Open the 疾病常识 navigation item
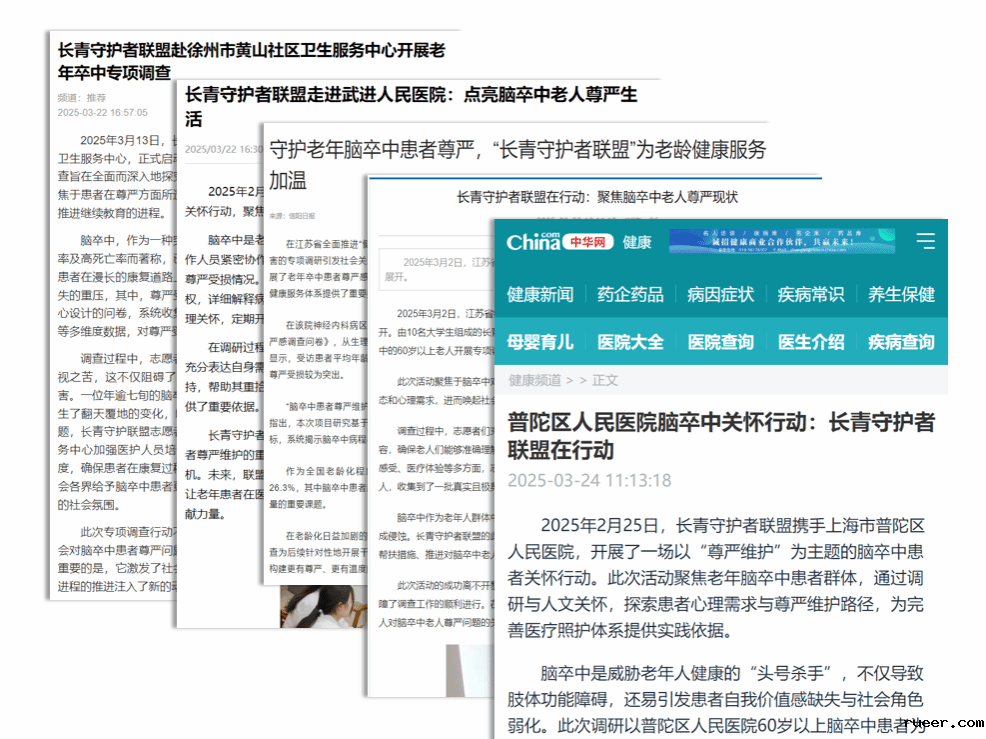986x739 pixels. point(810,294)
